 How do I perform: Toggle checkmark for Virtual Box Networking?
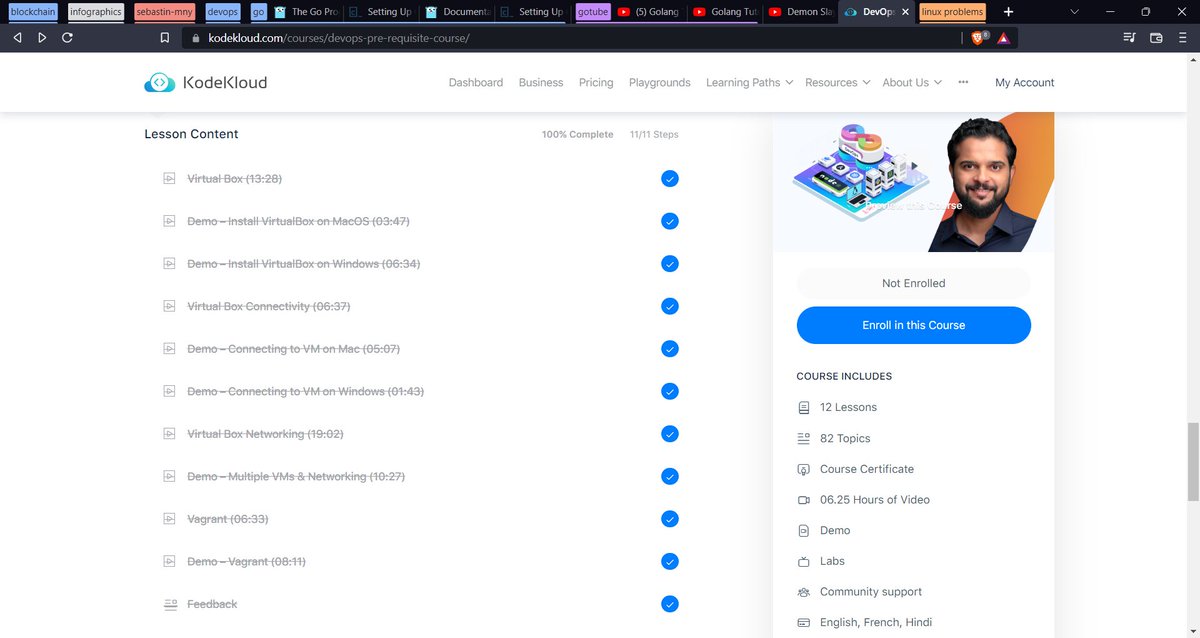670,434
